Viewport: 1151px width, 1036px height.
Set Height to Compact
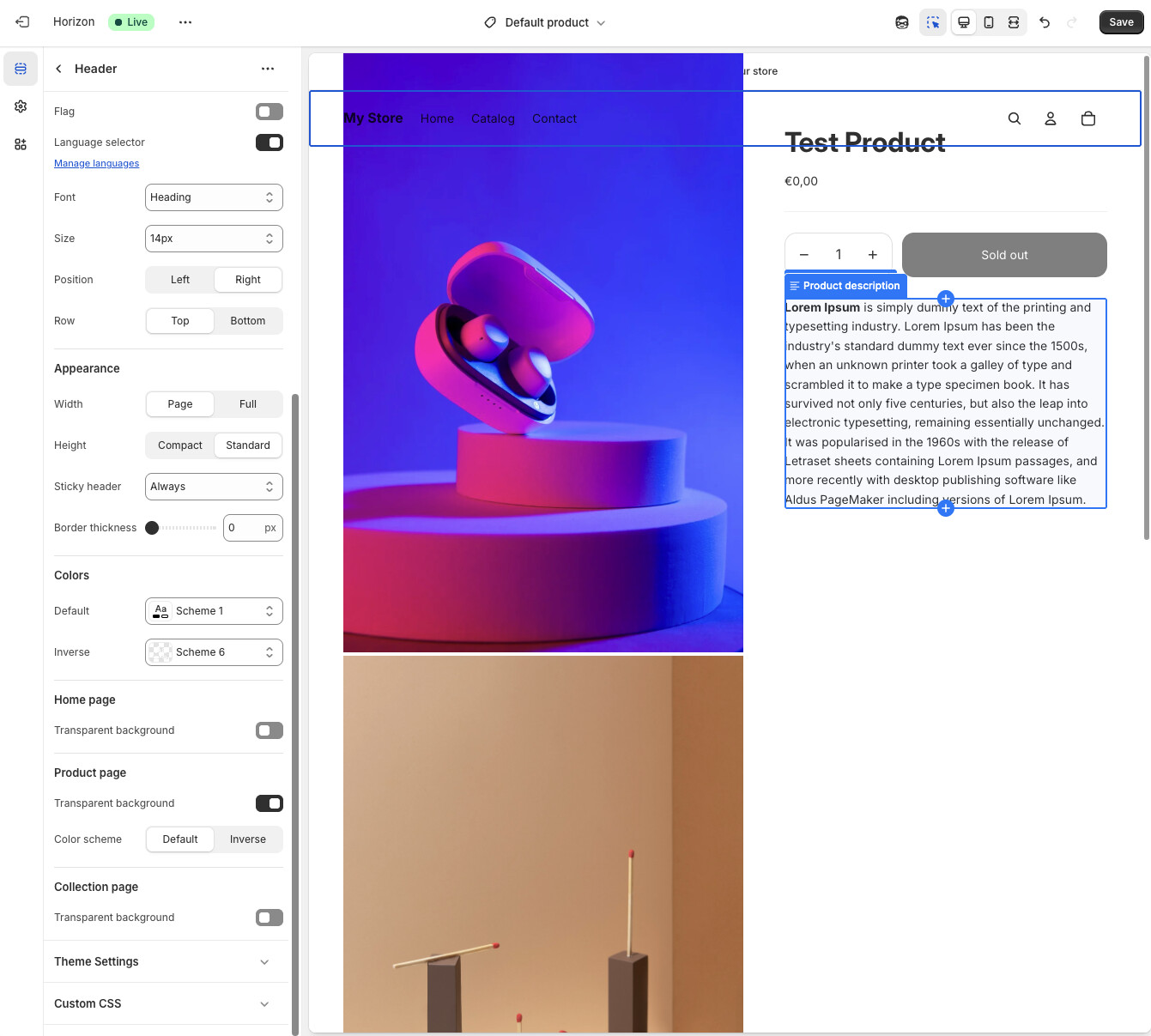[180, 445]
